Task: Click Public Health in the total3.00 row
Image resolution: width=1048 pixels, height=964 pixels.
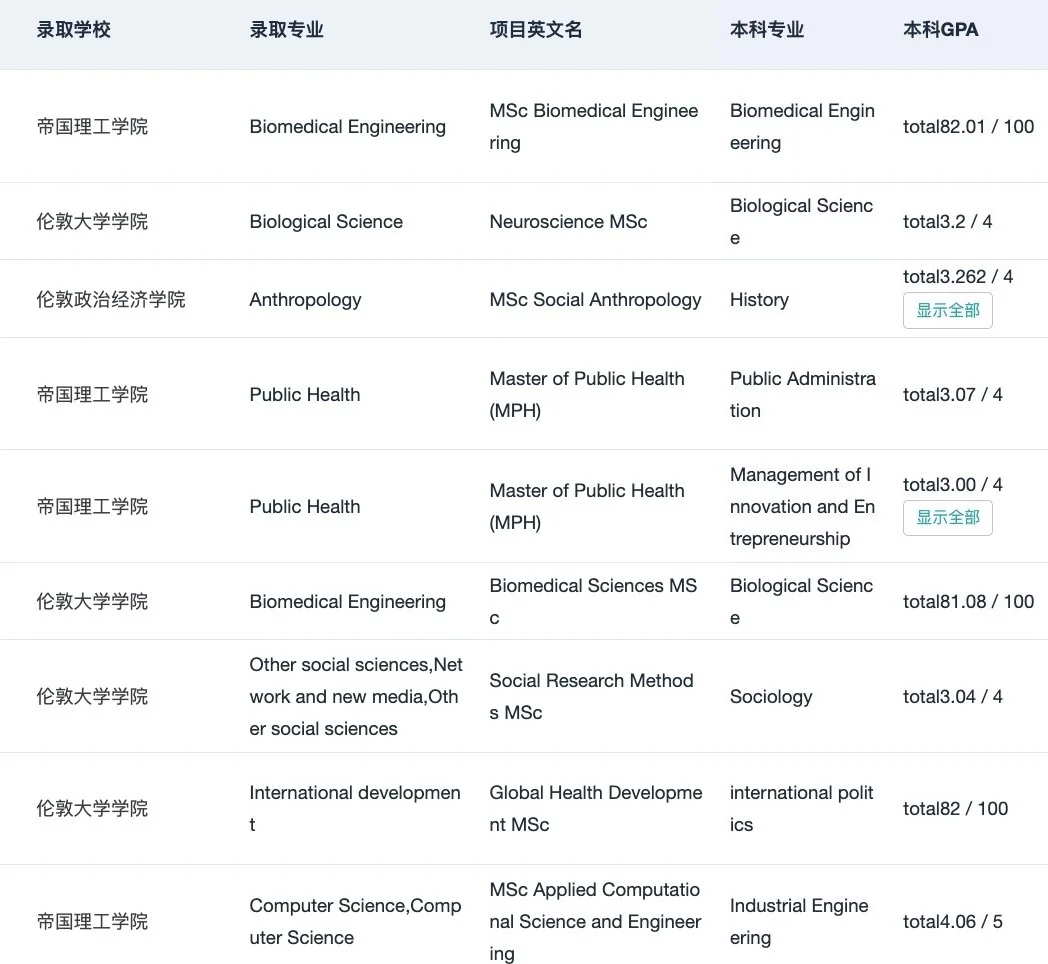Action: [305, 507]
